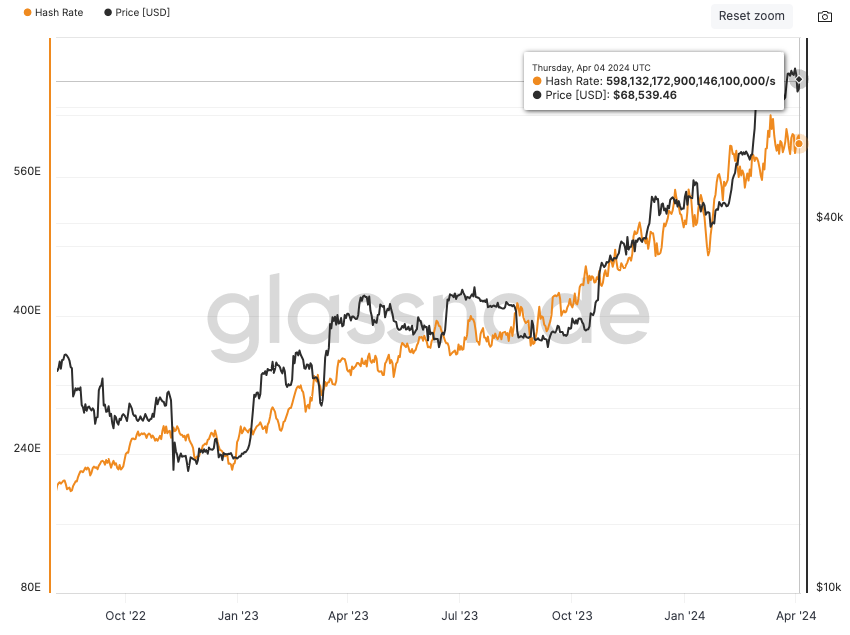The width and height of the screenshot is (850, 635).
Task: Click the $10k price axis label
Action: pos(830,587)
